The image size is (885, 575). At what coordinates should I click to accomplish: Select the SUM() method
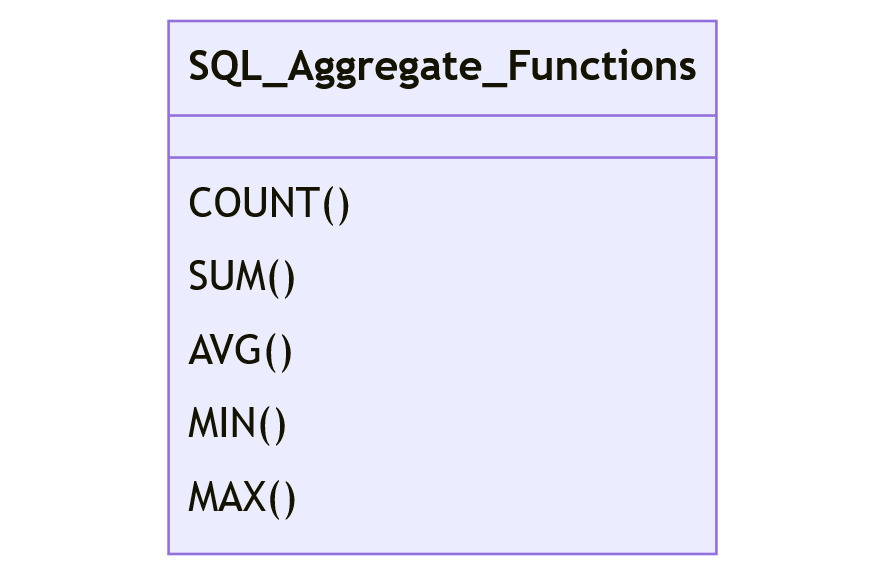pyautogui.click(x=242, y=277)
